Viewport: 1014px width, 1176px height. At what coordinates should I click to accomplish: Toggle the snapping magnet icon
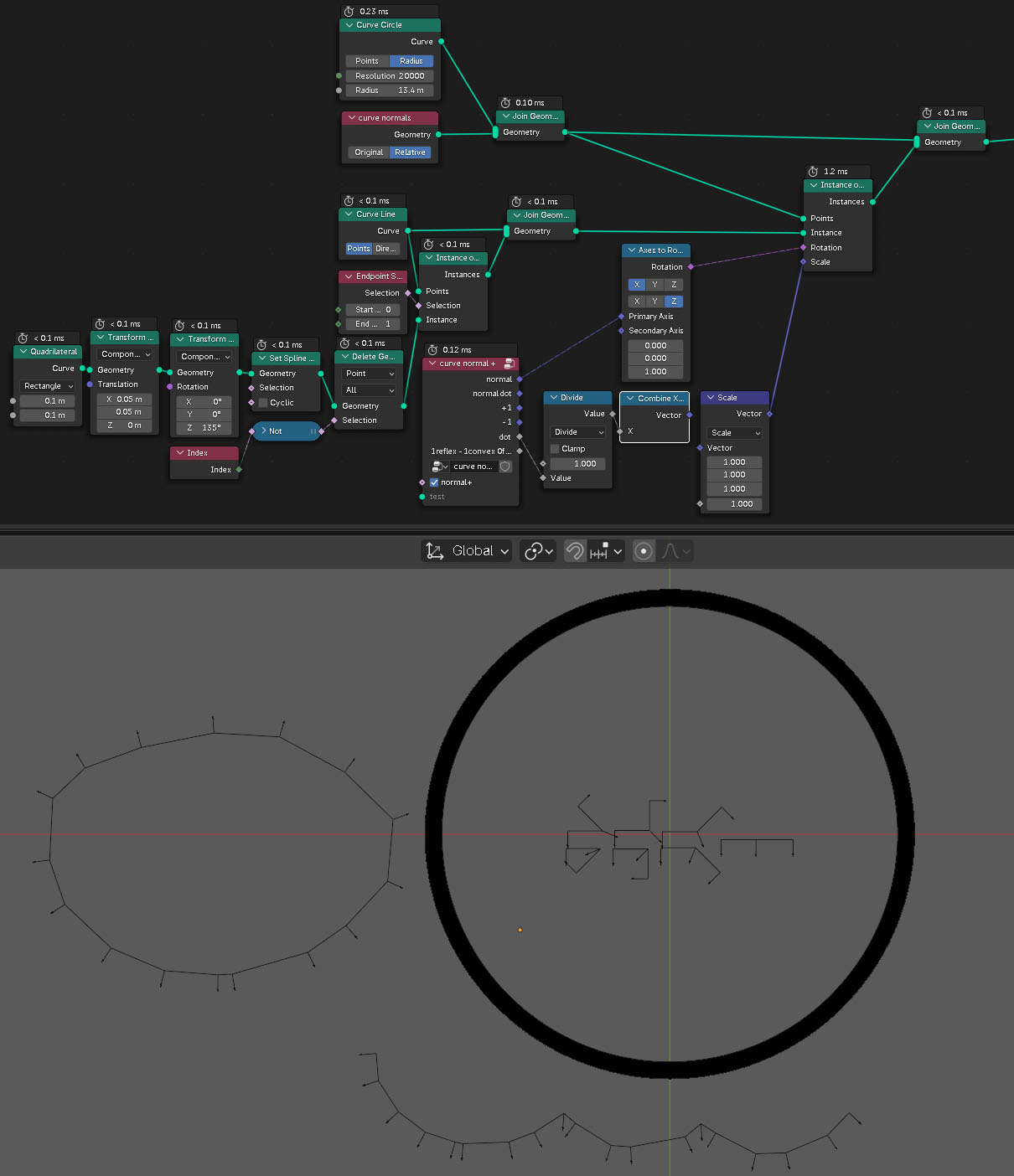(575, 551)
